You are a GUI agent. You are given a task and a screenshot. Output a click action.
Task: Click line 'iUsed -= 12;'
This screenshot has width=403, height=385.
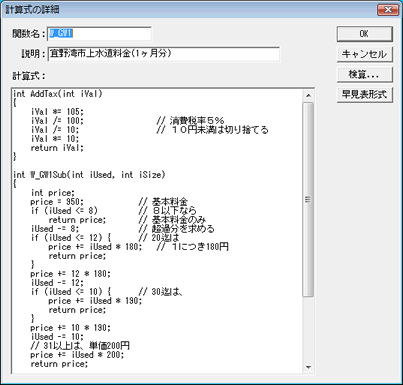click(x=57, y=283)
